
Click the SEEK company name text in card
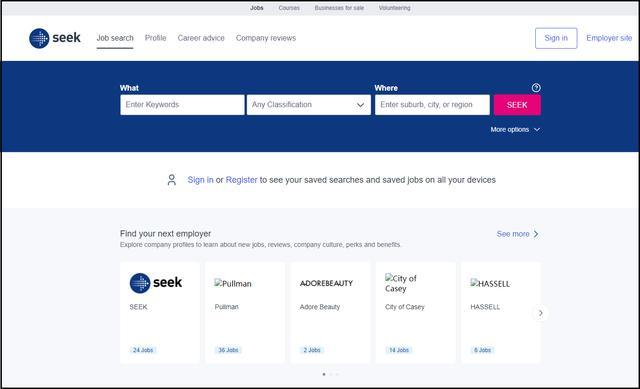(138, 307)
